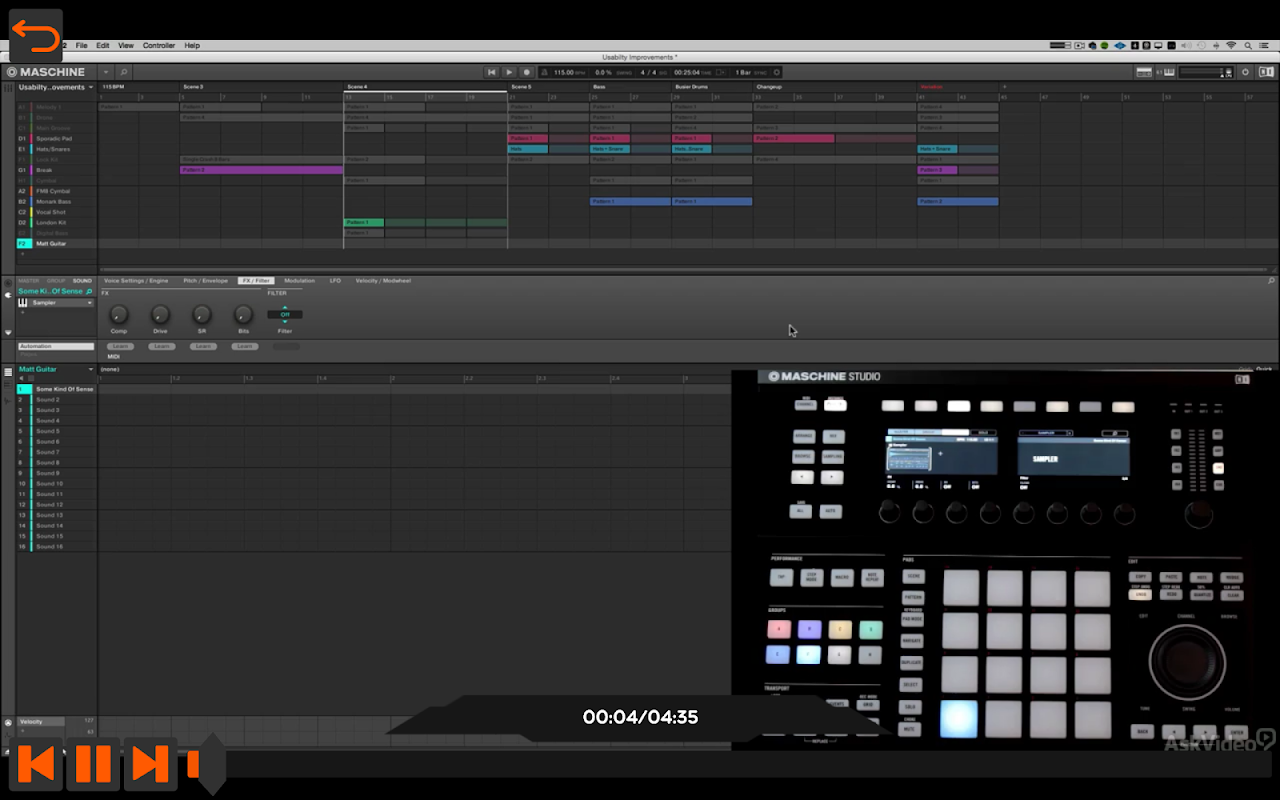Open the Controller menu
The width and height of the screenshot is (1280, 800).
[x=158, y=45]
